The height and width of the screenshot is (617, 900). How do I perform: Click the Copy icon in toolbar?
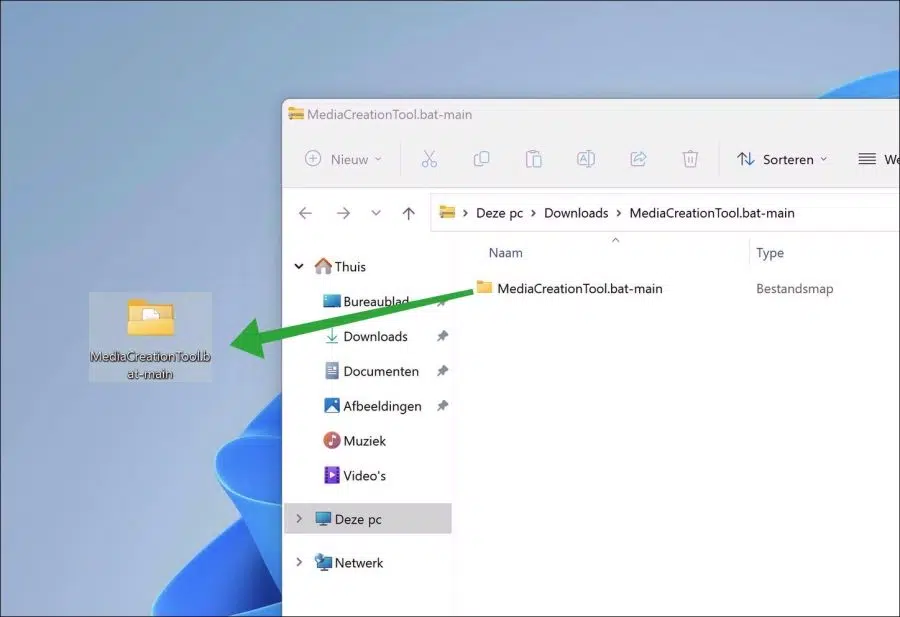tap(481, 159)
